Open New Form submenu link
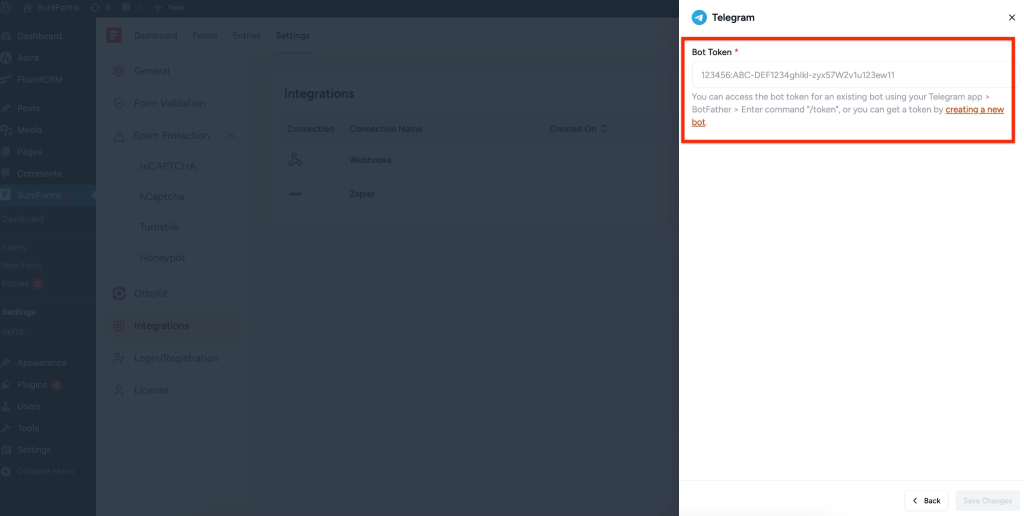The image size is (1024, 516). (x=22, y=265)
